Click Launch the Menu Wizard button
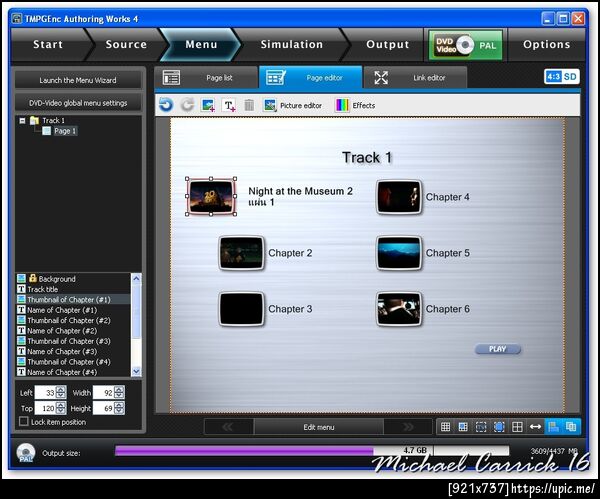The height and width of the screenshot is (499, 600). coord(78,80)
